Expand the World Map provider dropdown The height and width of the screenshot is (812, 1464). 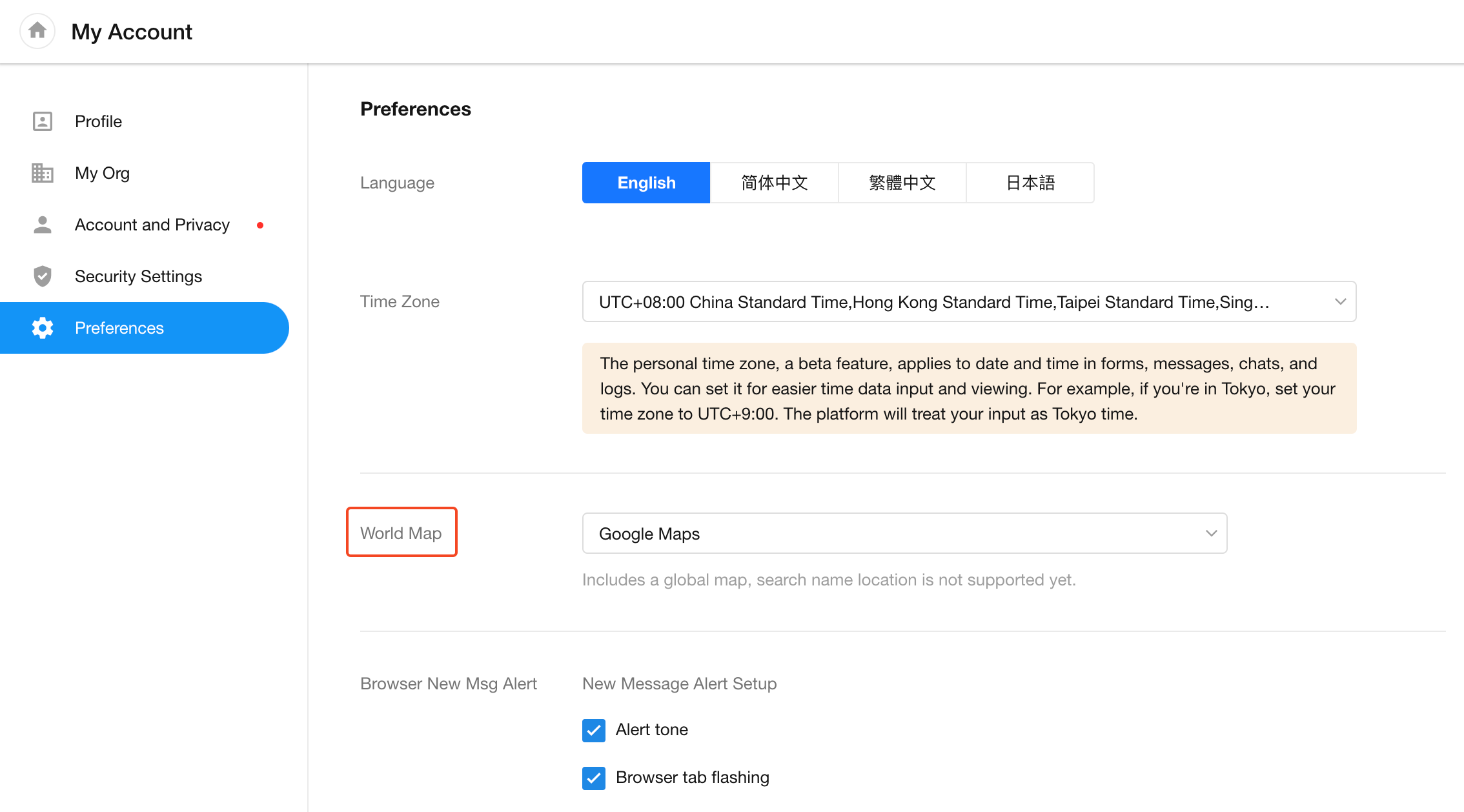tap(904, 533)
